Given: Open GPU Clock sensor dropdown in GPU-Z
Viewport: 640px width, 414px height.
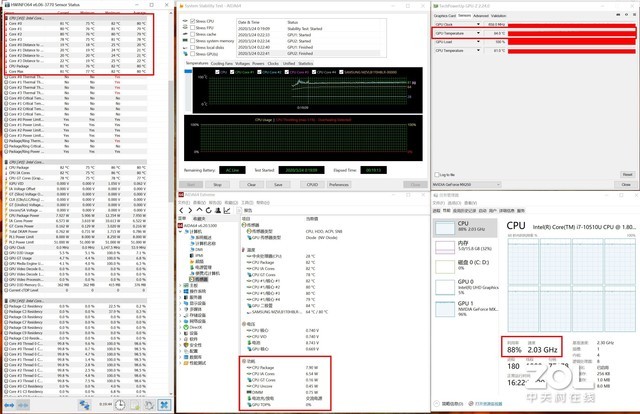Looking at the screenshot, I should click(478, 24).
